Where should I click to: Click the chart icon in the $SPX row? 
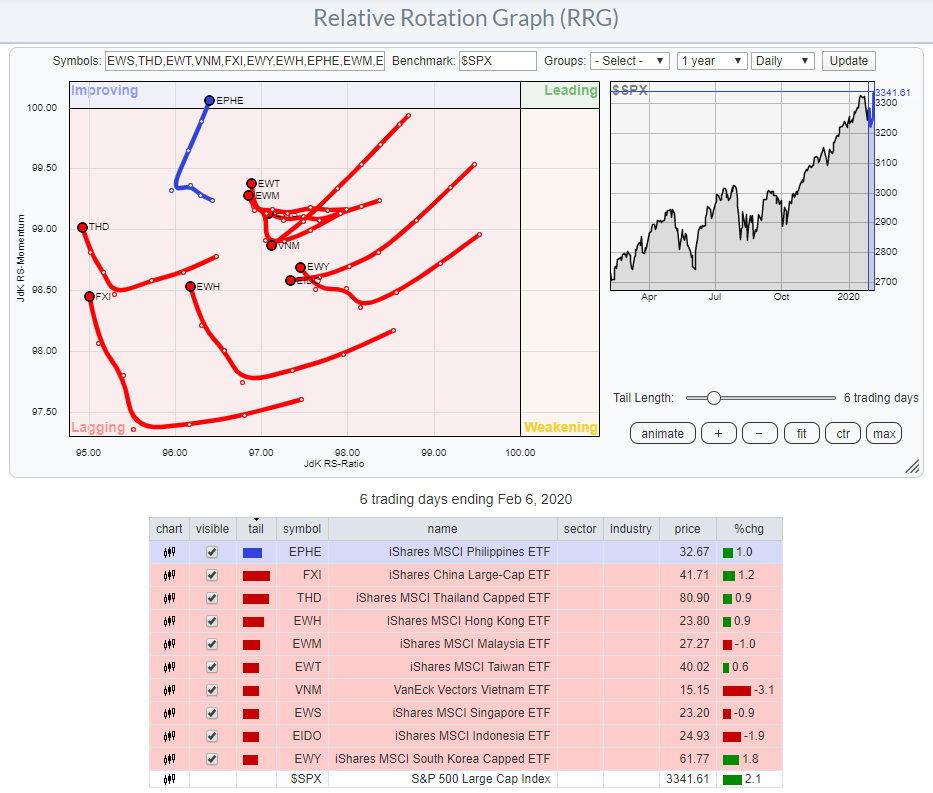(169, 779)
